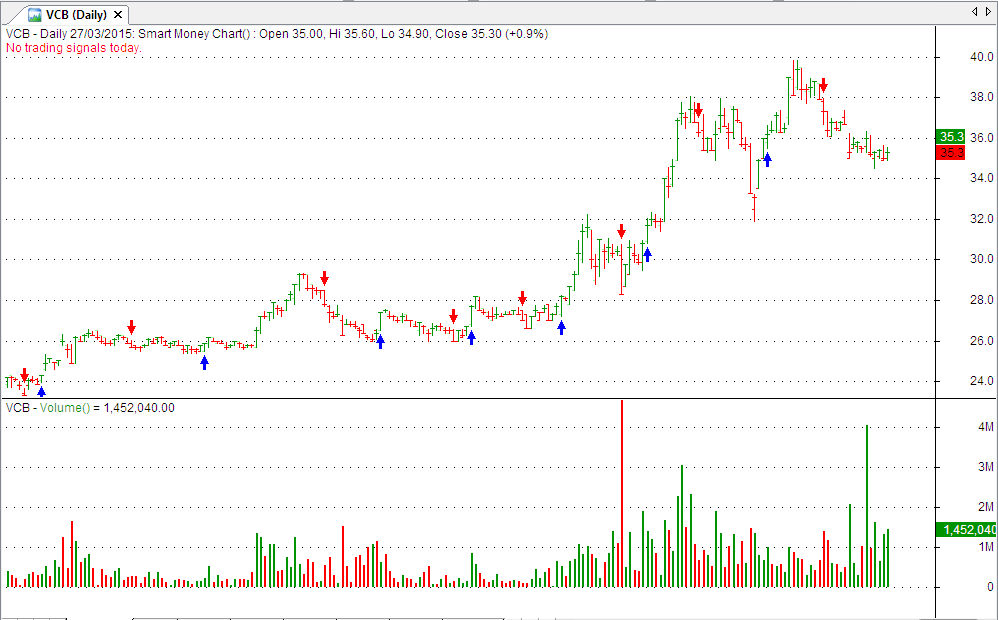Click the 28.0 price axis label
Viewport: 998px width, 620px height.
(x=981, y=299)
